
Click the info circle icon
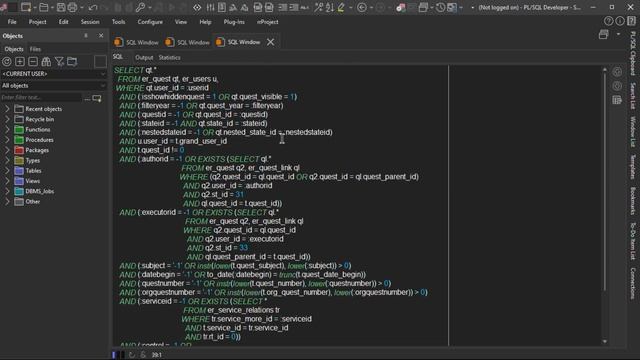click(620, 21)
